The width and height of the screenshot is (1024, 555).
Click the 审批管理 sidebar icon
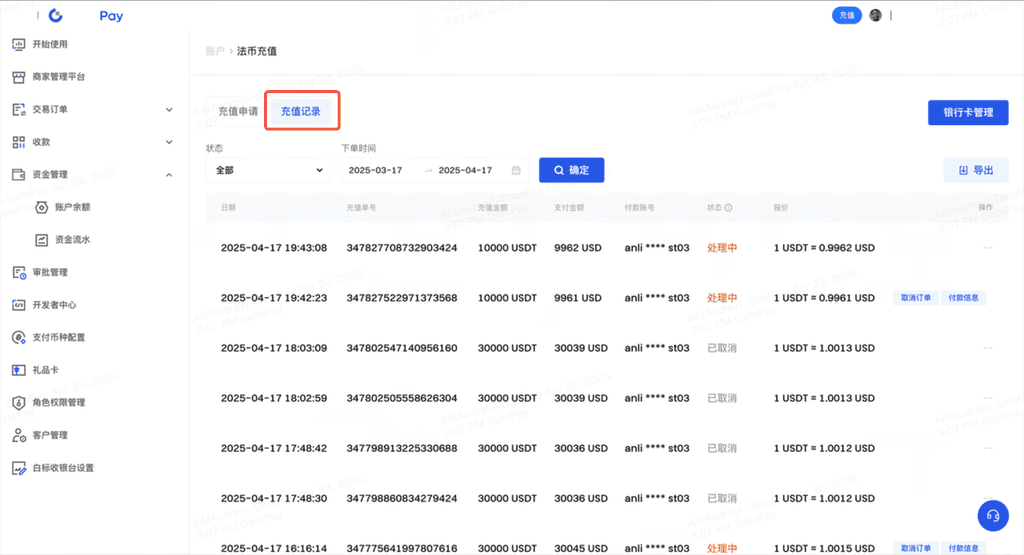[18, 272]
